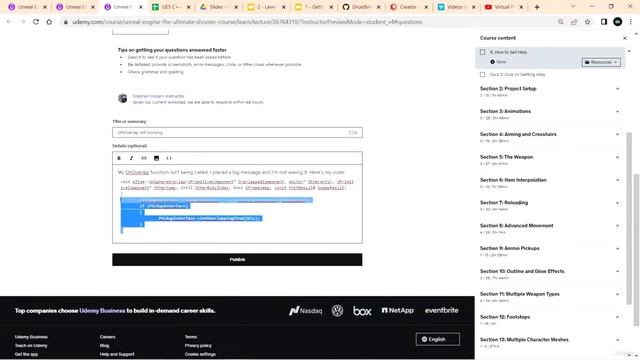
Task: Follow the Udemy Business link in banner
Action: pyautogui.click(x=102, y=311)
